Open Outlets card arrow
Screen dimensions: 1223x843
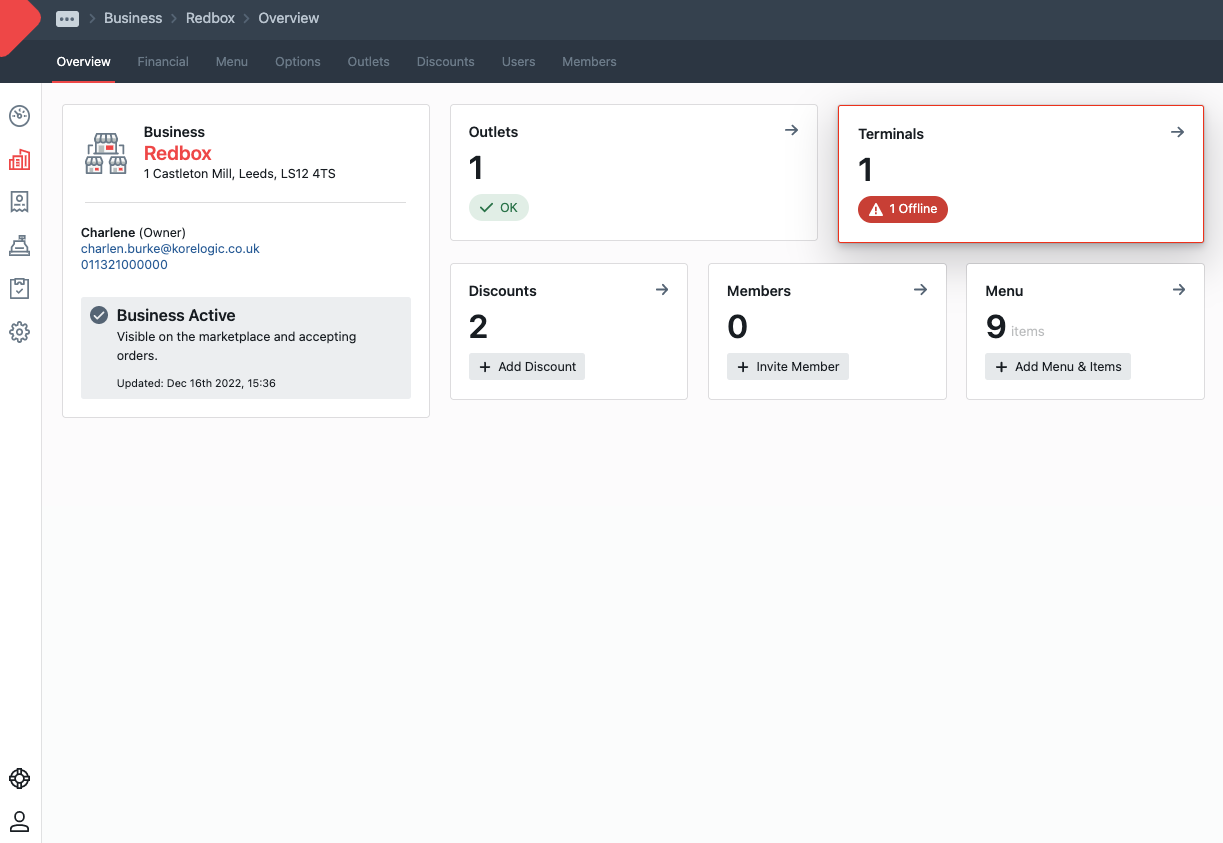point(791,130)
